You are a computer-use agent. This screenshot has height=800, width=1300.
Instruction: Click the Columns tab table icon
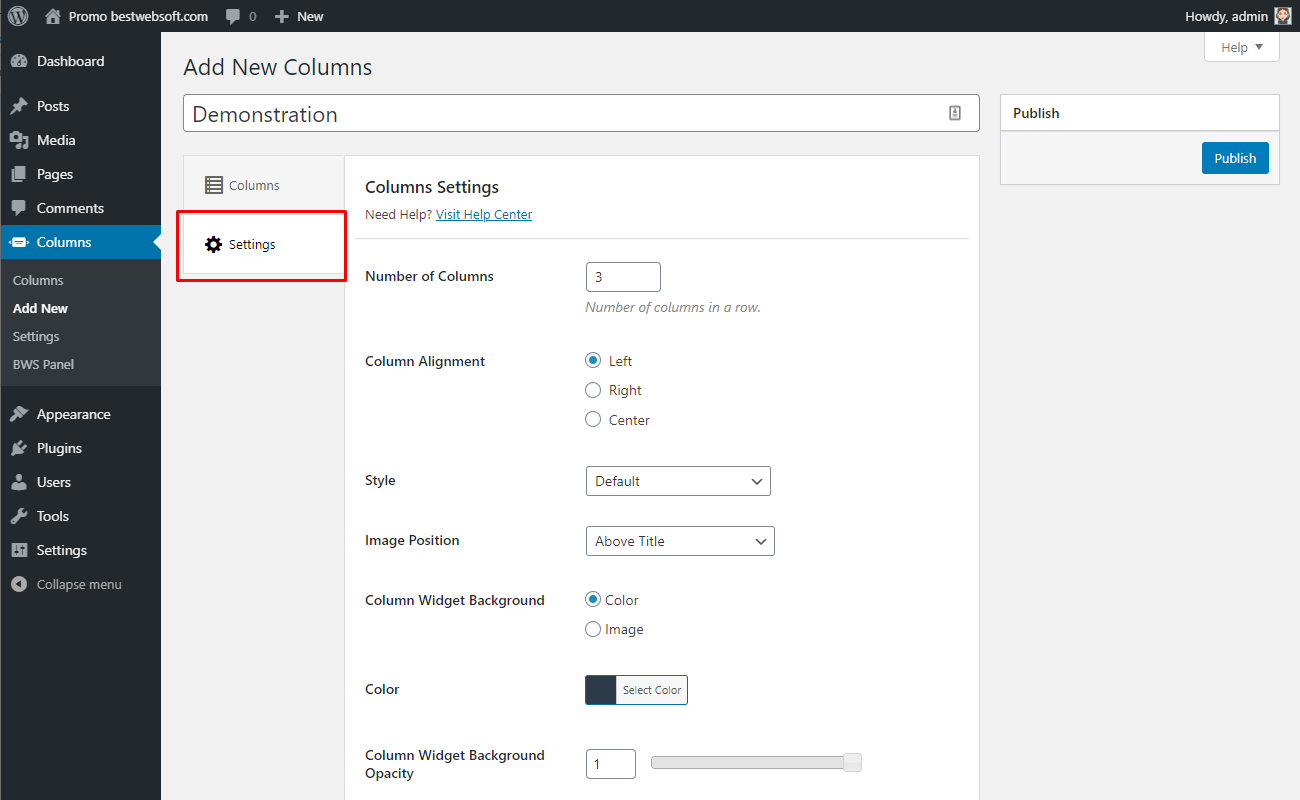click(x=213, y=185)
